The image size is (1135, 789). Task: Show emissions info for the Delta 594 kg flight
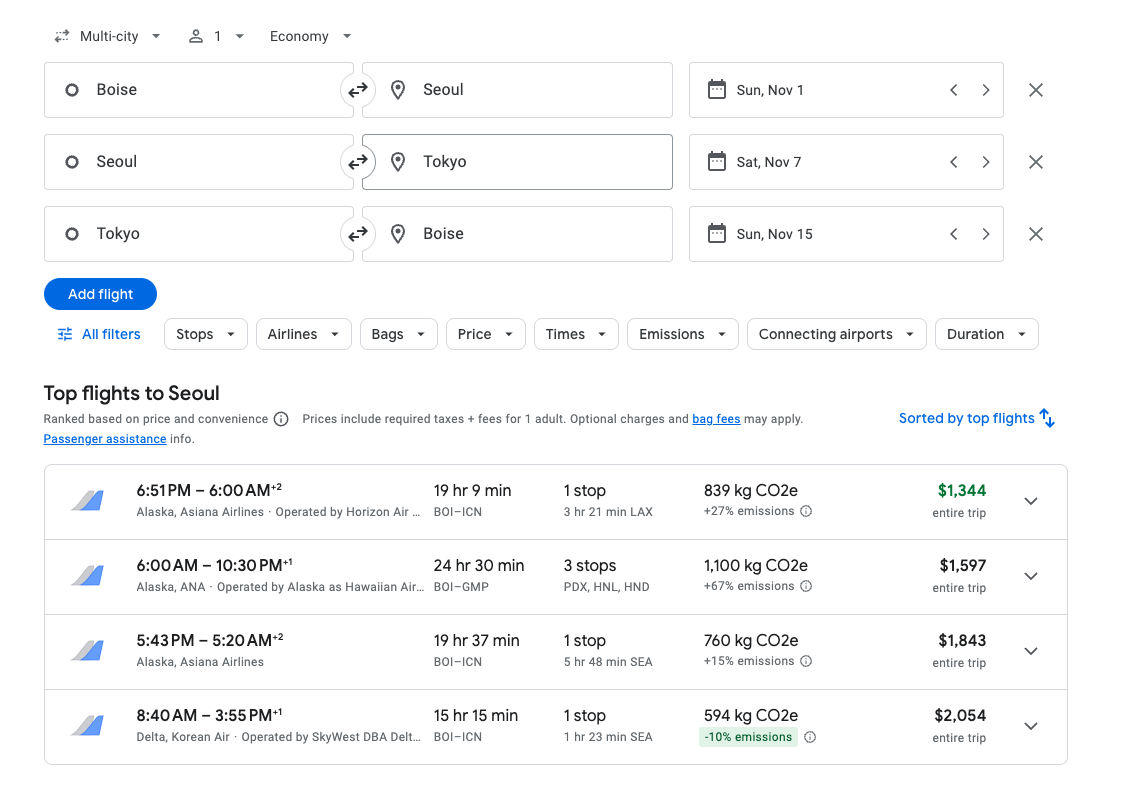click(x=810, y=737)
